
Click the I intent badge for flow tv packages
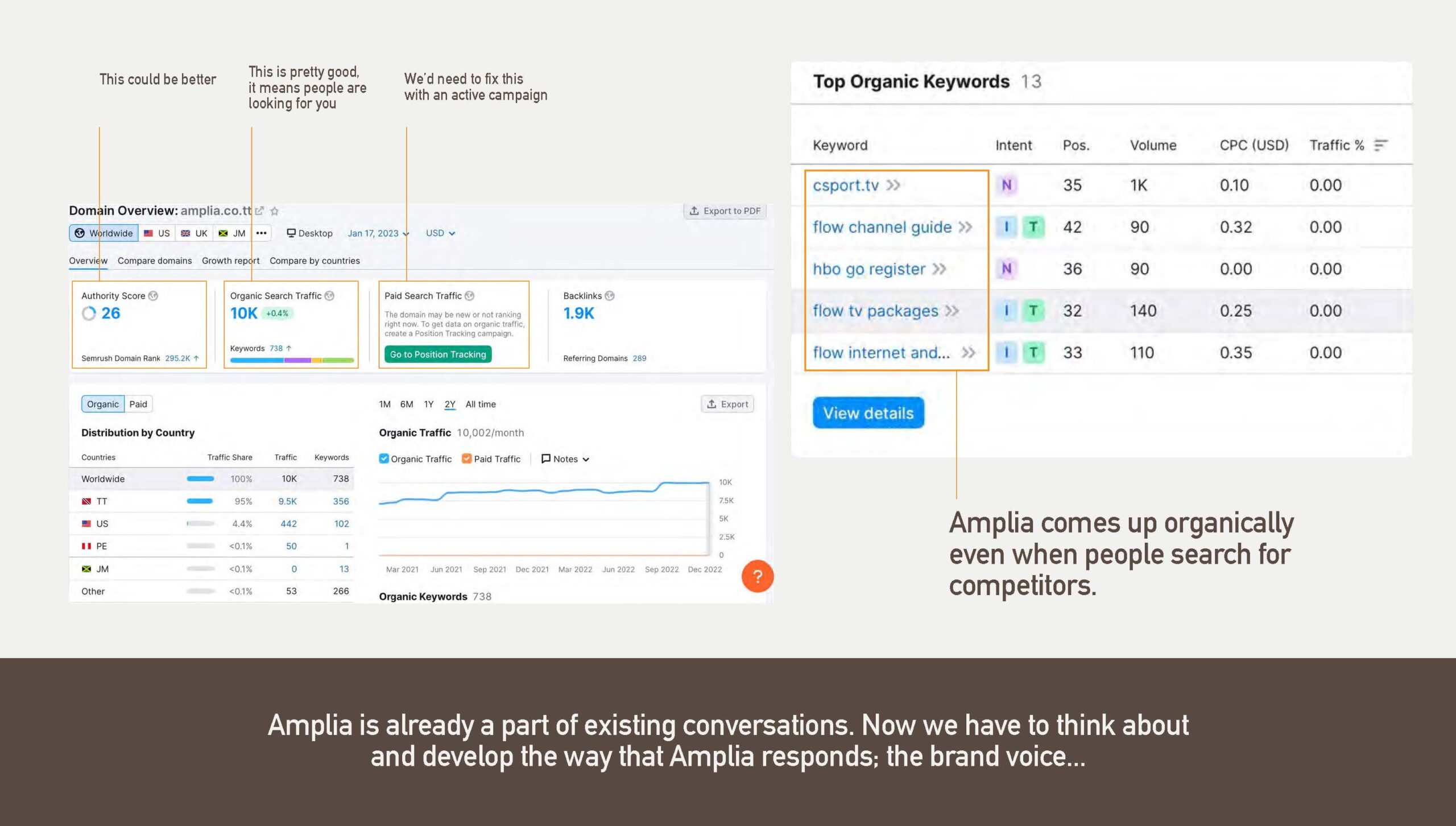coord(1006,311)
